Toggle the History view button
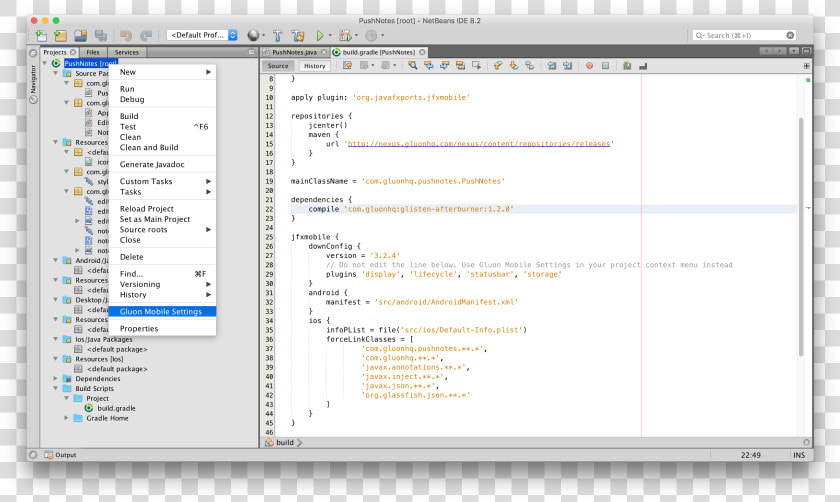Screen dimensions: 840x502 [x=314, y=66]
